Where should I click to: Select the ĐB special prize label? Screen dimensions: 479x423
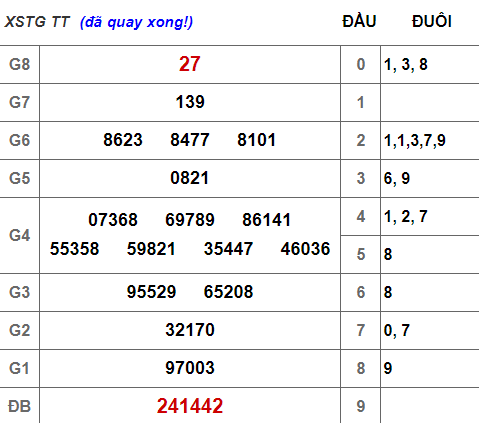click(x=19, y=406)
